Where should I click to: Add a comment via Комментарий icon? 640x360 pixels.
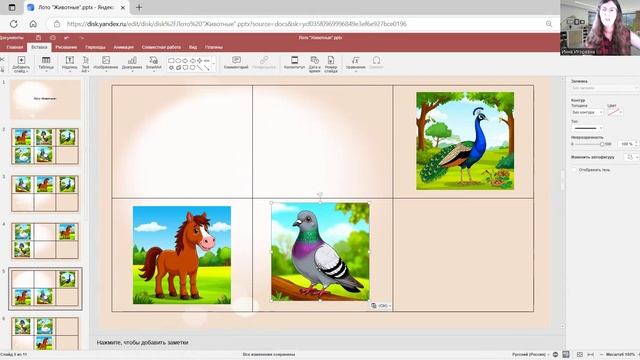236,60
